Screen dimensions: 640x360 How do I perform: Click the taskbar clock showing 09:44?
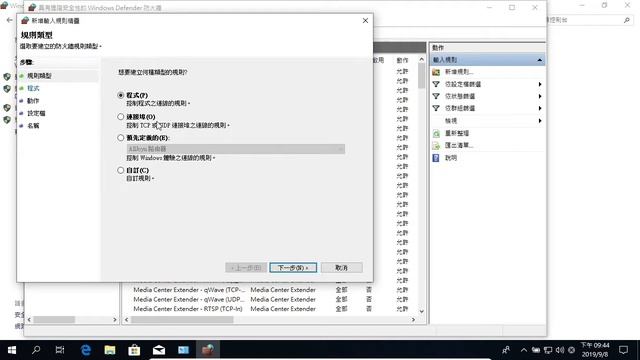[x=595, y=350]
